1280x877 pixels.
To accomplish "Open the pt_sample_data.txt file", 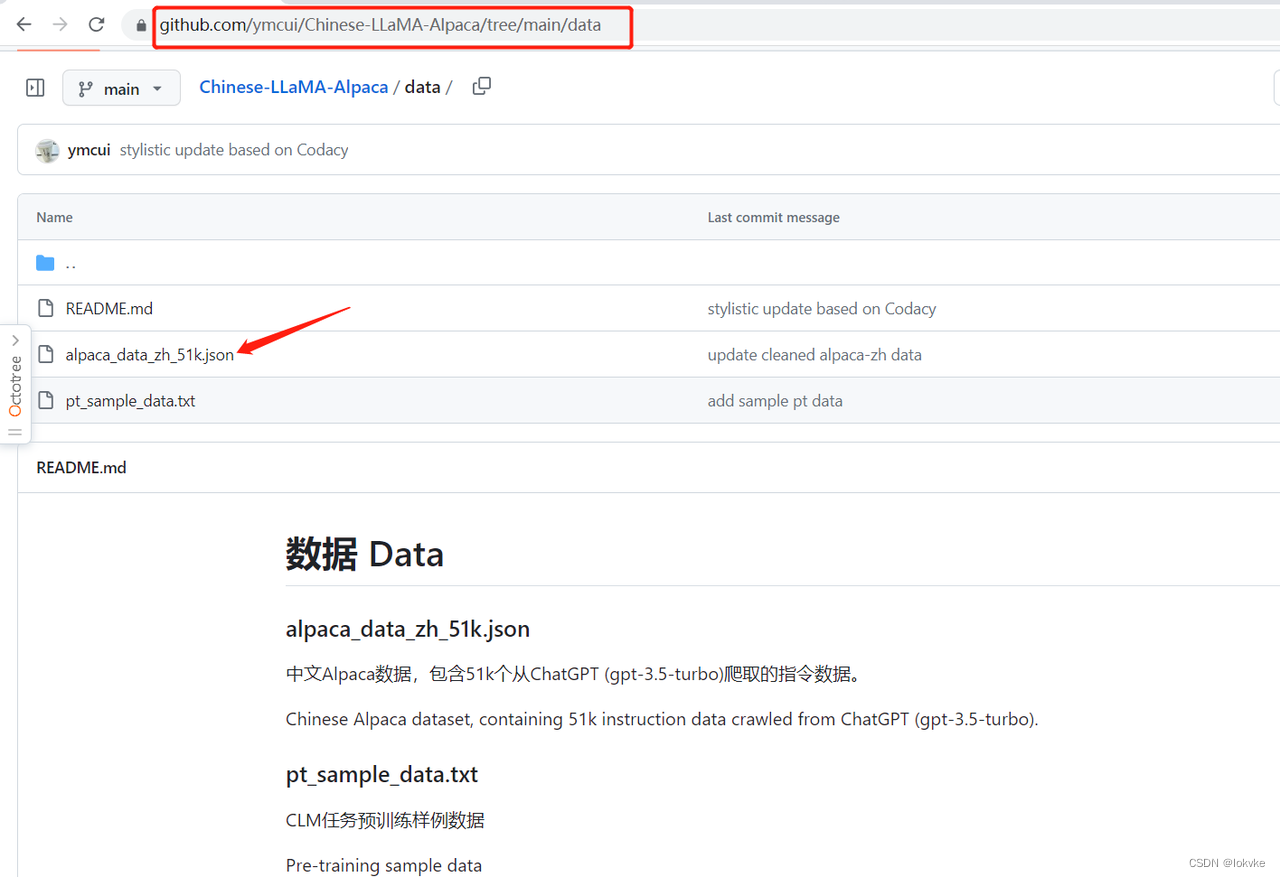I will pos(130,401).
